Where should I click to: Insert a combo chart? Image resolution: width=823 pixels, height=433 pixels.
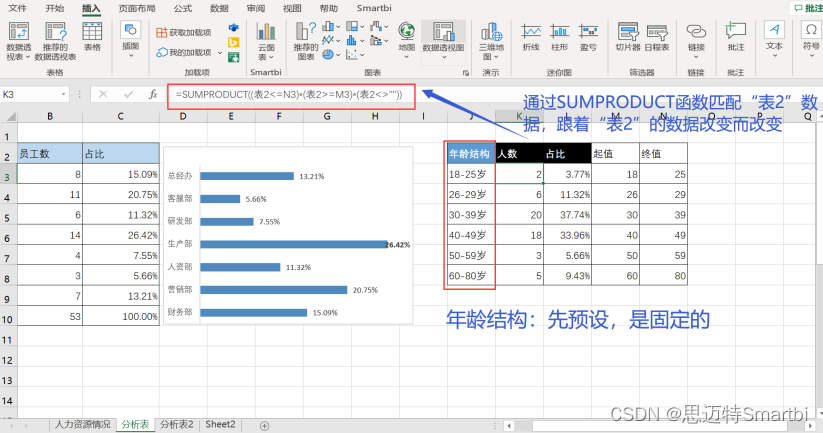(376, 40)
